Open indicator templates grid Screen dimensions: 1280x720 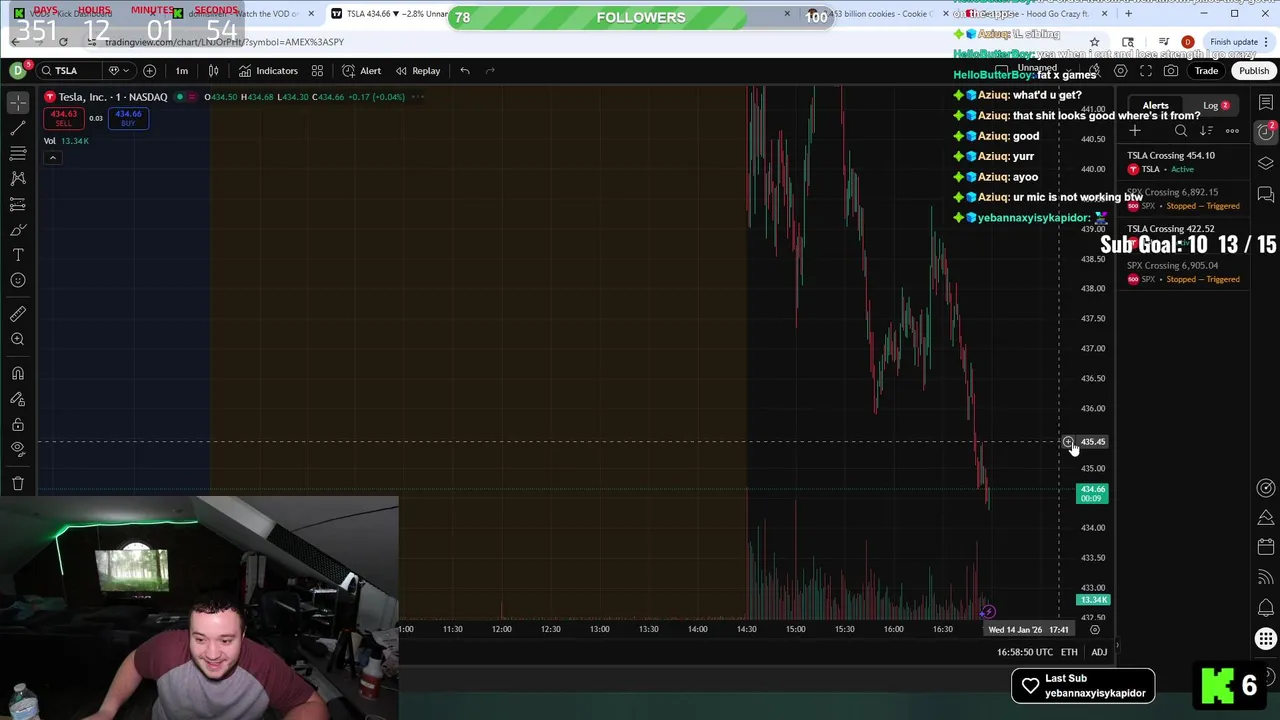pos(317,70)
